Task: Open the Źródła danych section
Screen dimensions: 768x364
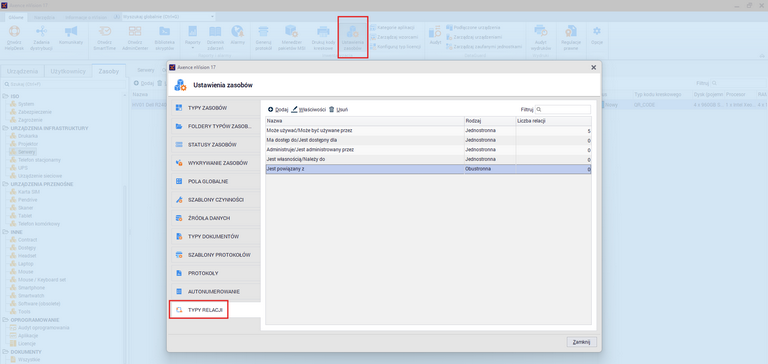Action: pos(215,218)
